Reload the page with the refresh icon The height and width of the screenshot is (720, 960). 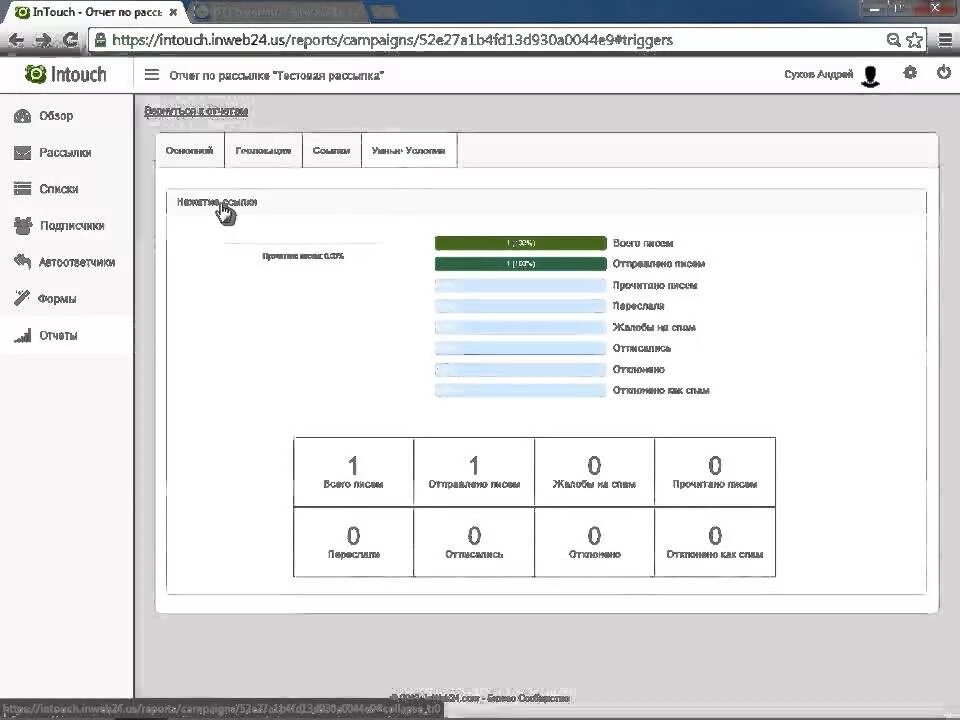(70, 40)
